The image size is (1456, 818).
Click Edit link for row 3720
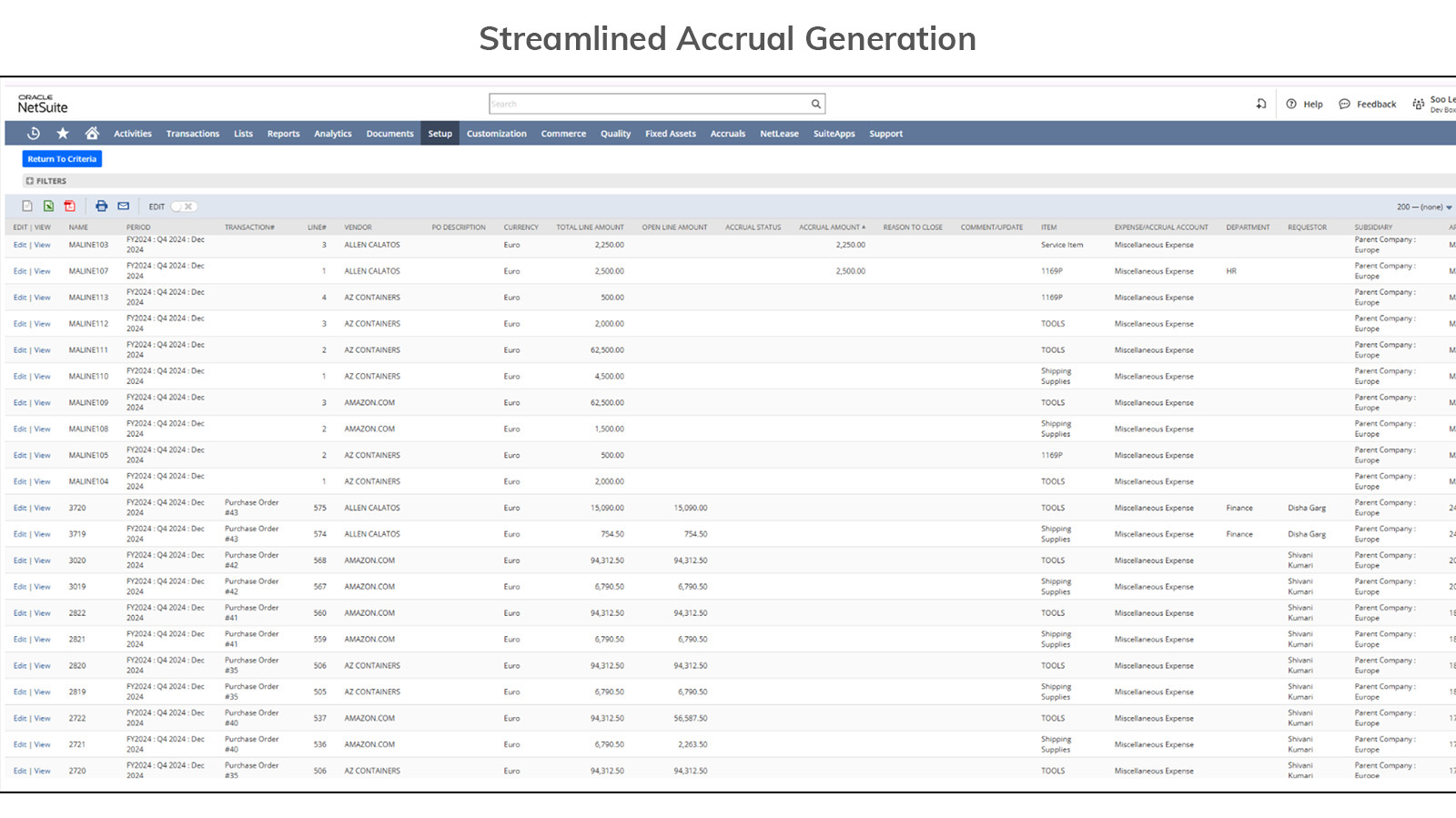pos(20,508)
